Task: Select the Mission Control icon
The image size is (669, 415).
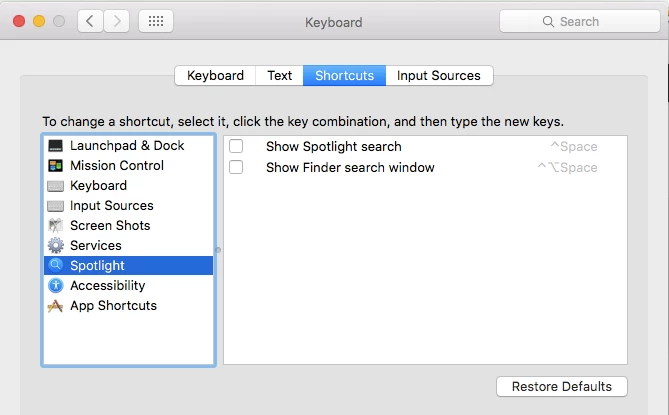Action: click(x=56, y=166)
